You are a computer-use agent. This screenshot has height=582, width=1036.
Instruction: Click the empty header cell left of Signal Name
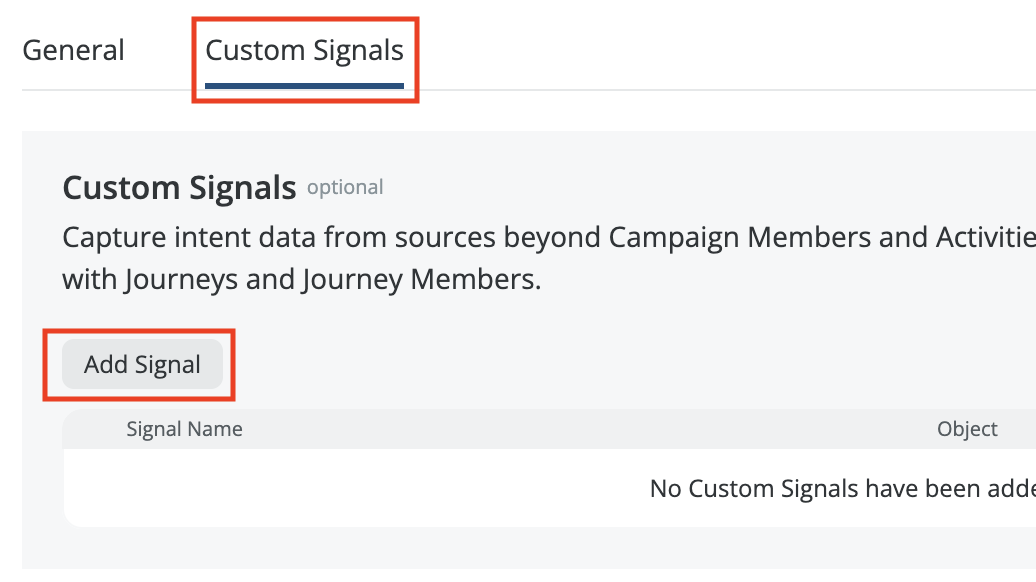pos(92,429)
